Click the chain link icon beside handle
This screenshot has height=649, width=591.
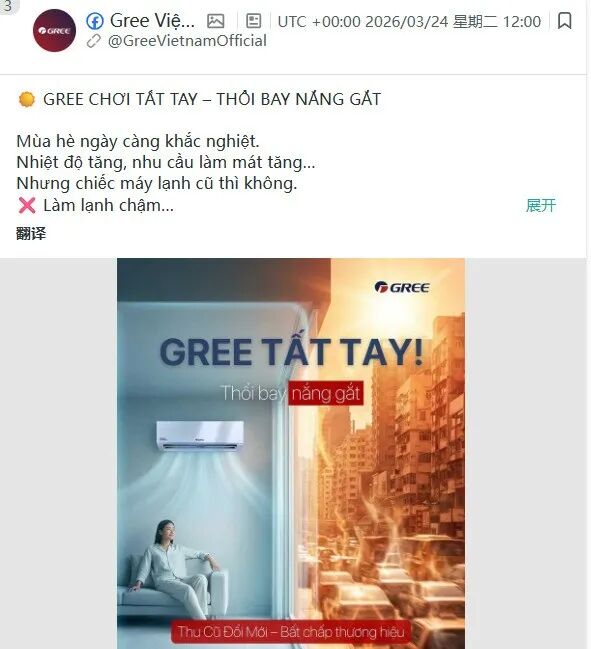94,41
